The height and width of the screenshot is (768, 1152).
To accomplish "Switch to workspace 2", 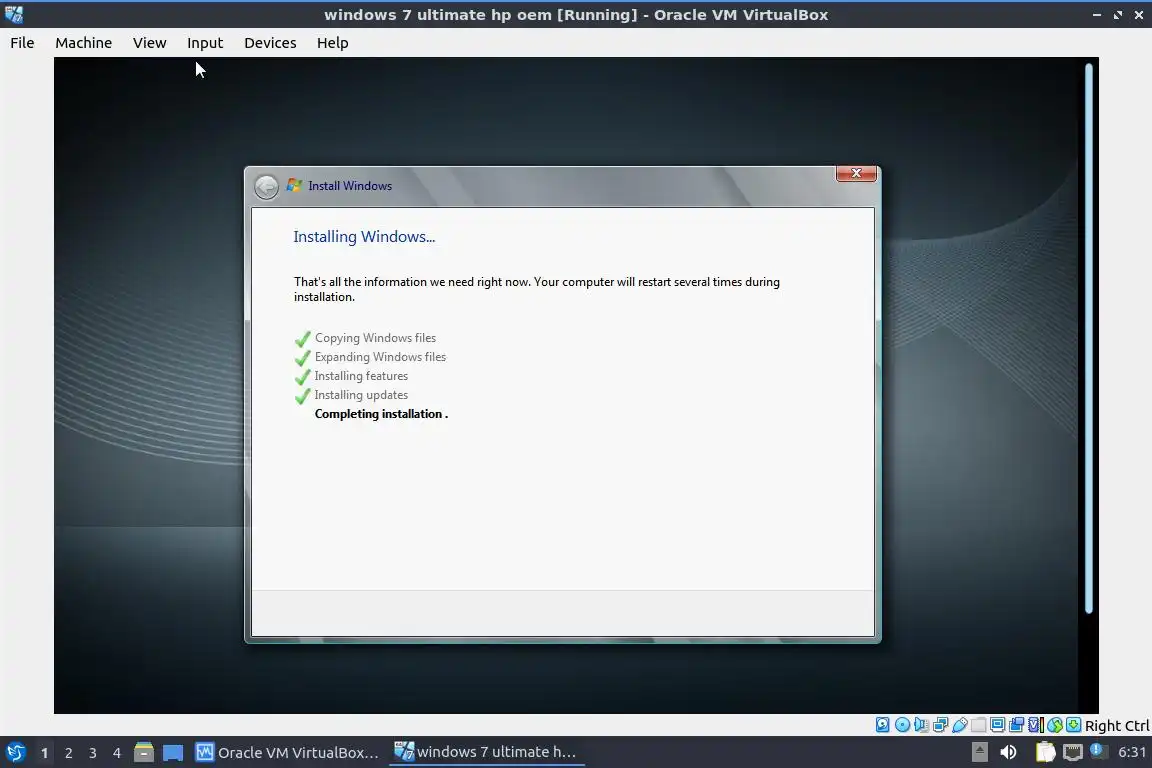I will pyautogui.click(x=68, y=753).
